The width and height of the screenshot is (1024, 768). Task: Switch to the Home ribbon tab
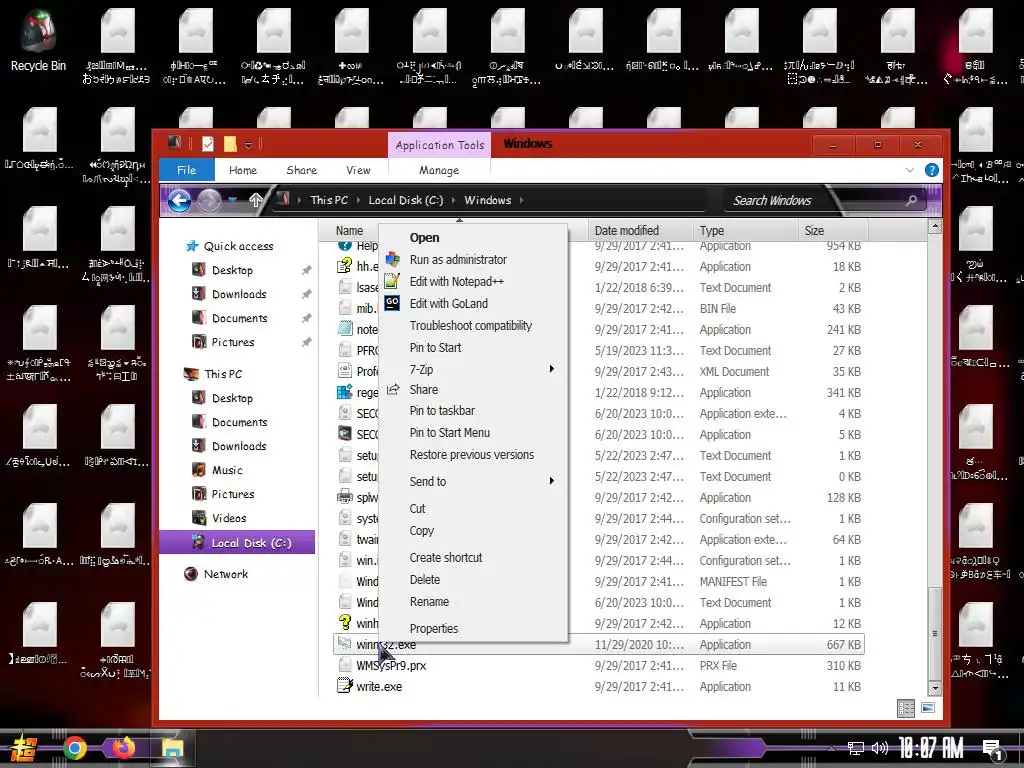click(243, 170)
